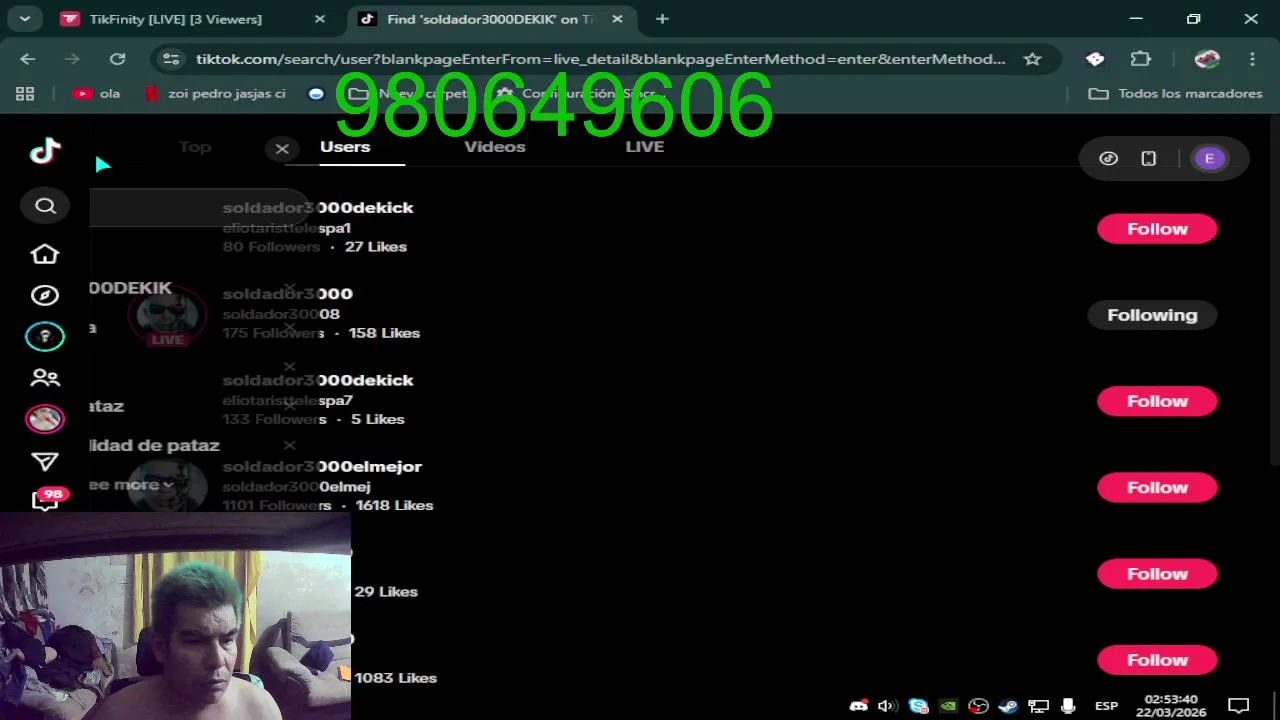This screenshot has width=1280, height=720.
Task: Open NVIDIA tray icon
Action: coord(948,706)
